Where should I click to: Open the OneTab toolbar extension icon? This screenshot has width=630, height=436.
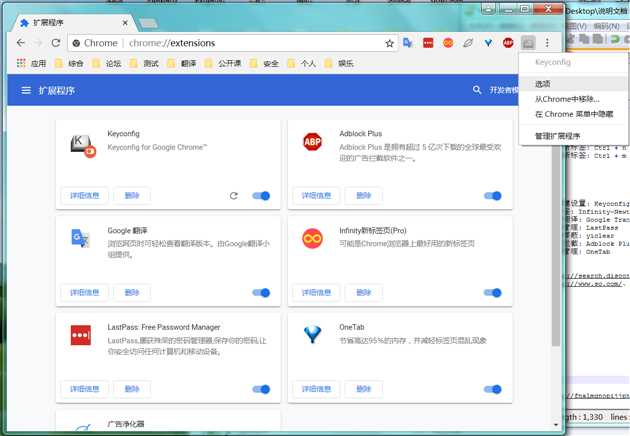point(488,43)
